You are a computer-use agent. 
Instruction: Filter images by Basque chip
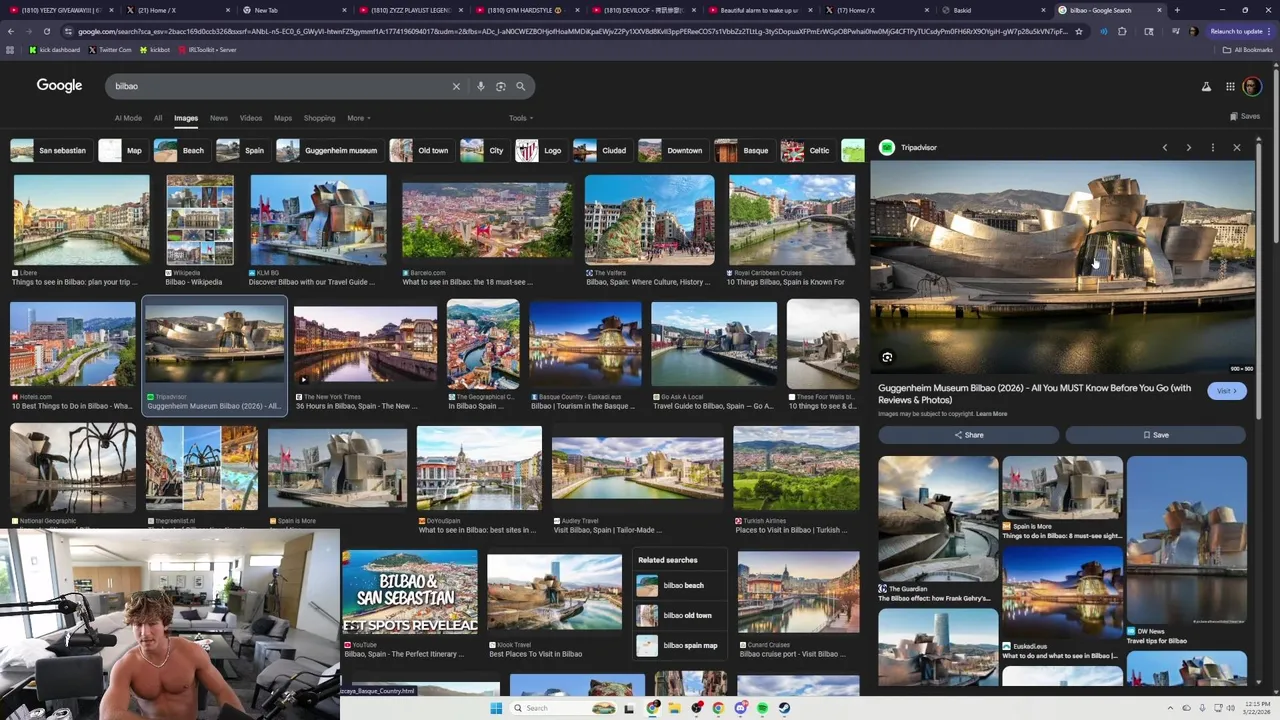pos(743,150)
